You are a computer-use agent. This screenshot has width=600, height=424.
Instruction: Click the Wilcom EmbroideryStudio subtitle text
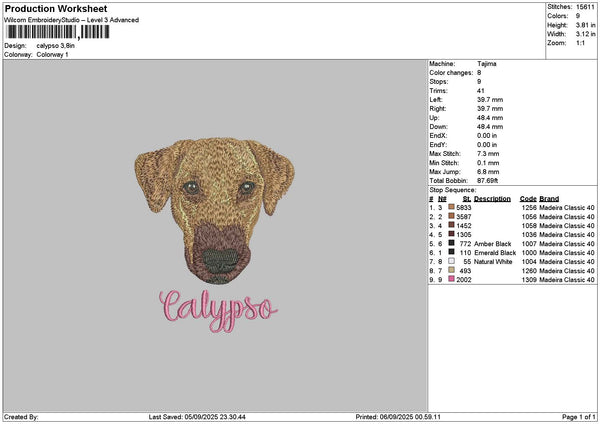[72, 20]
